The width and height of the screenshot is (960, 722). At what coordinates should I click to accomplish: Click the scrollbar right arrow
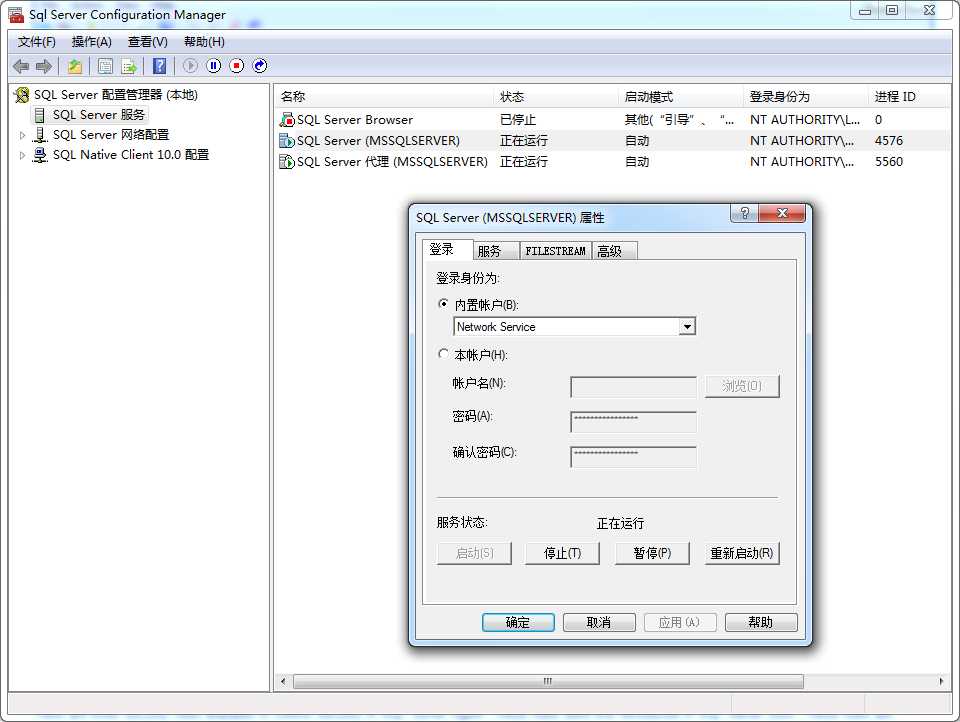coord(941,682)
